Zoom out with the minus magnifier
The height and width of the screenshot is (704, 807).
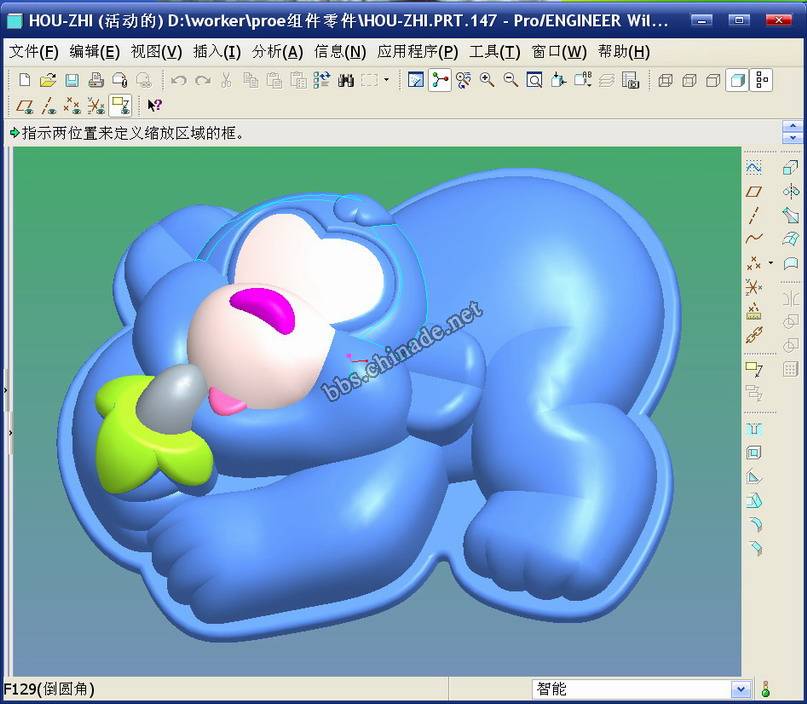(511, 80)
